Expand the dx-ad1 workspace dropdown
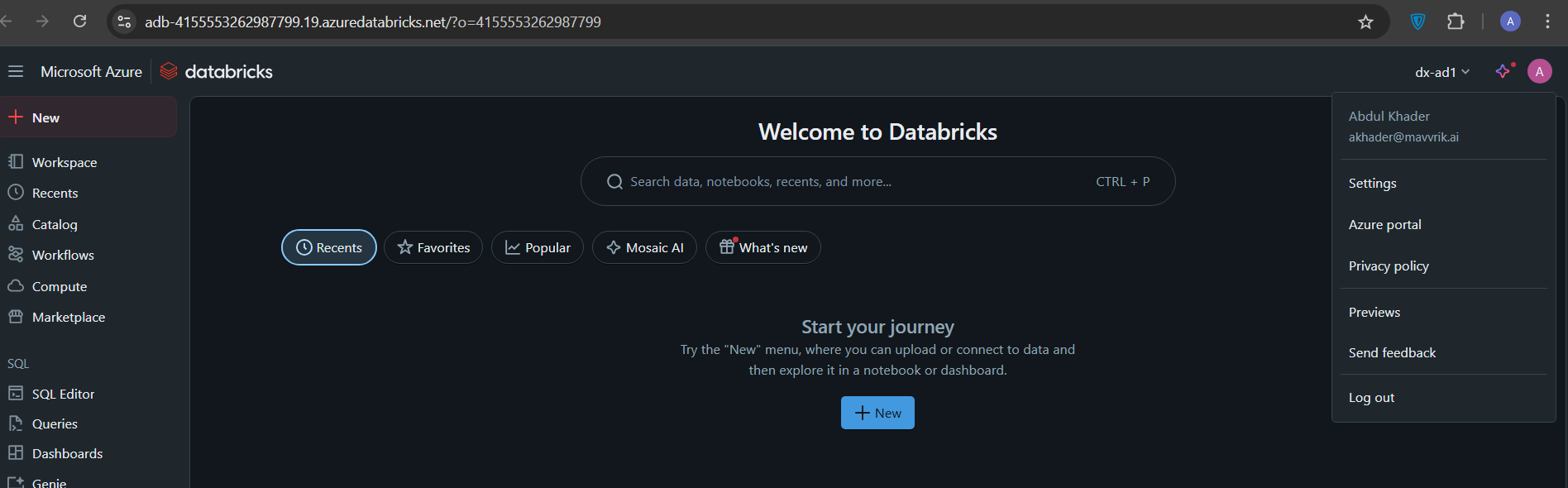Viewport: 1568px width, 488px height. [1441, 72]
